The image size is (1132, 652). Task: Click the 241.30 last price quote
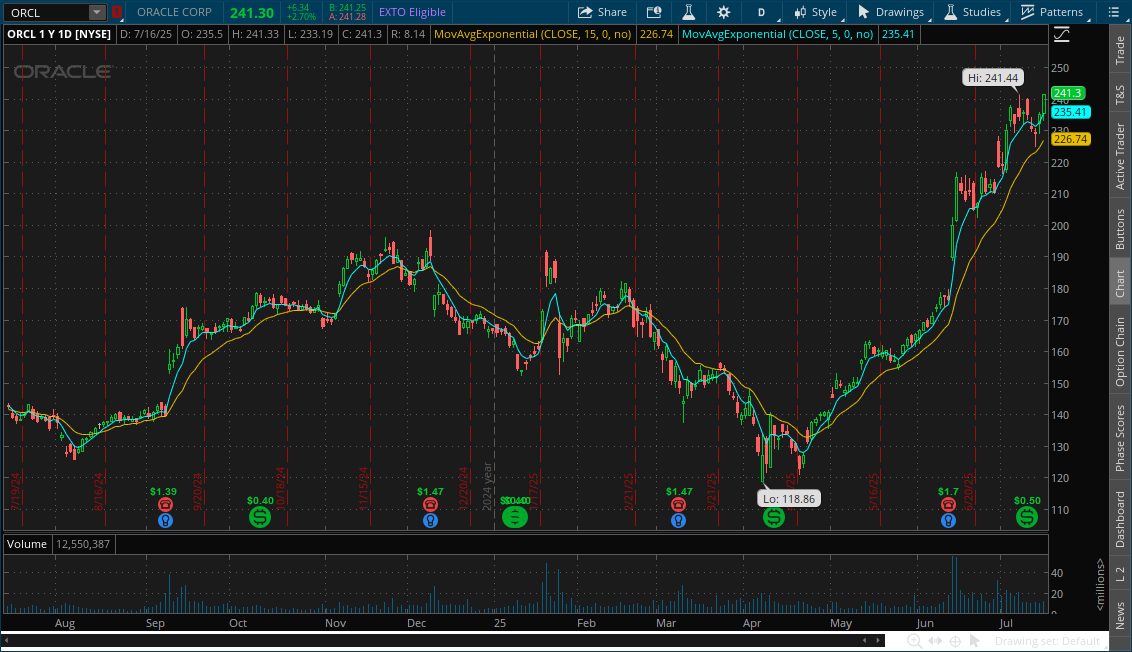pyautogui.click(x=252, y=13)
